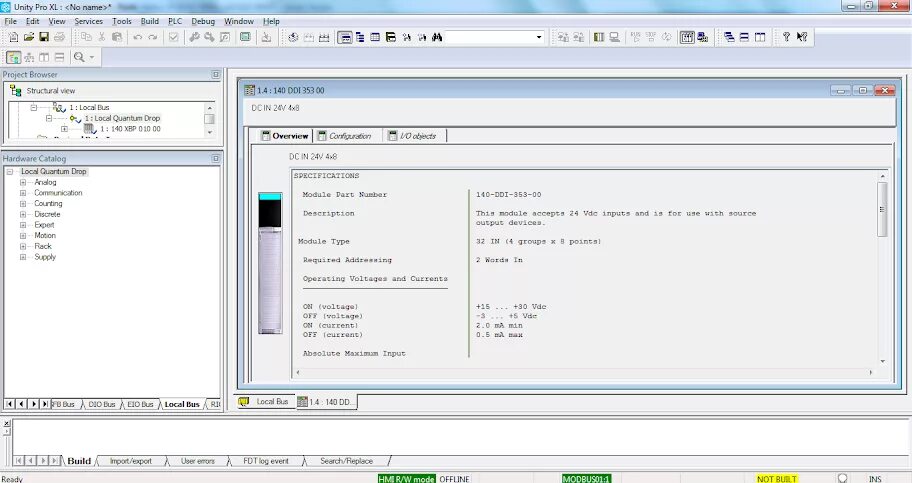Create a new project with New icon
Image resolution: width=912 pixels, height=483 pixels.
point(13,37)
